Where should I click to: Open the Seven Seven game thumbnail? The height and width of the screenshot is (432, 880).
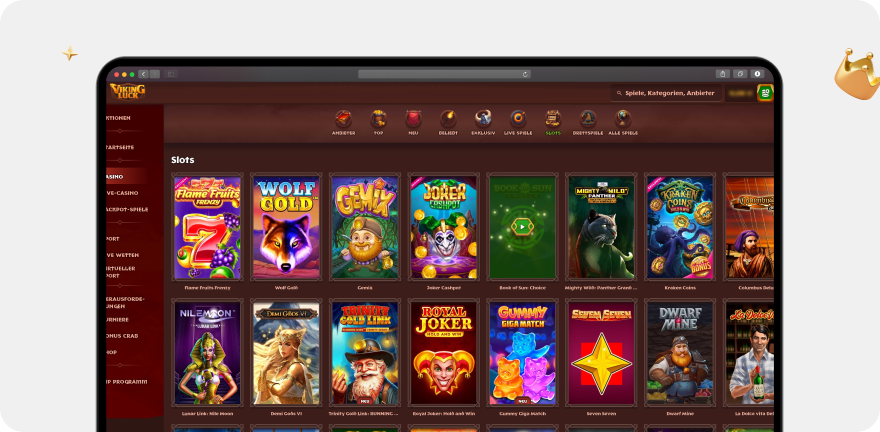601,353
